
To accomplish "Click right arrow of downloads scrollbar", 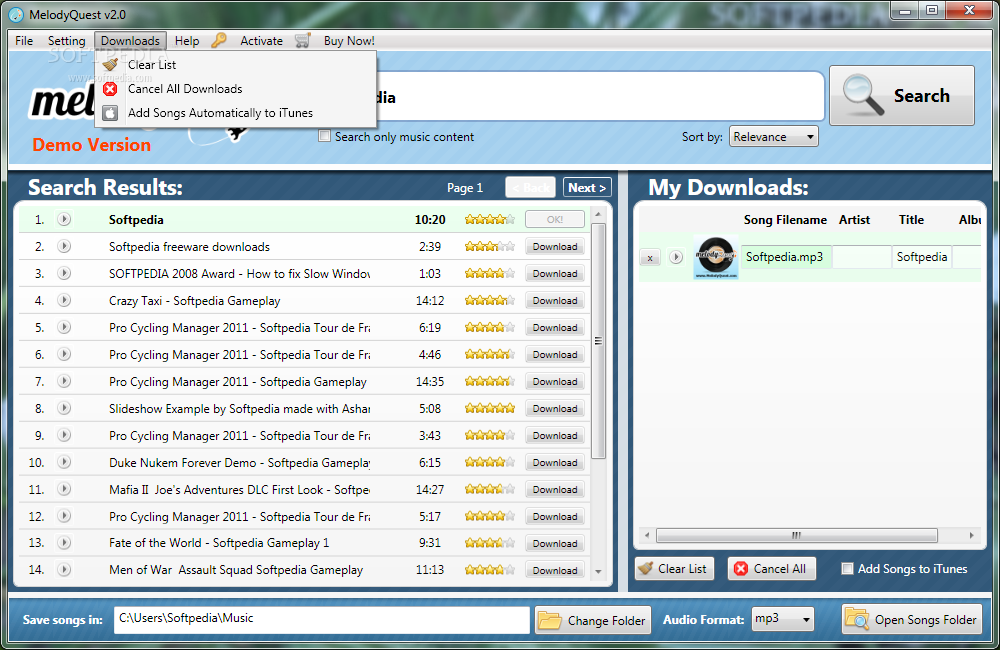I will coord(971,535).
